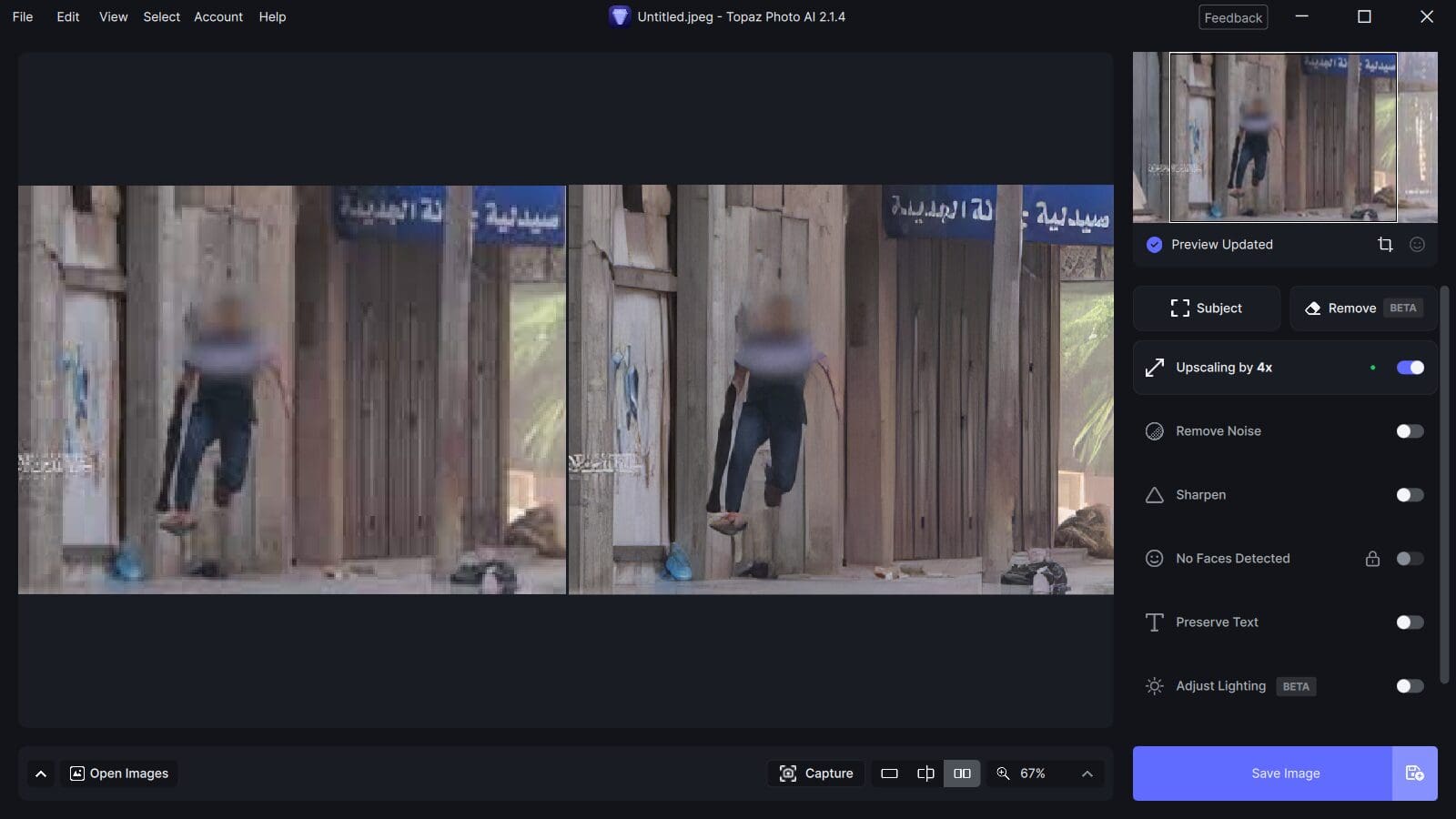
Task: Open the export settings icon beside Save Image
Action: click(x=1415, y=773)
